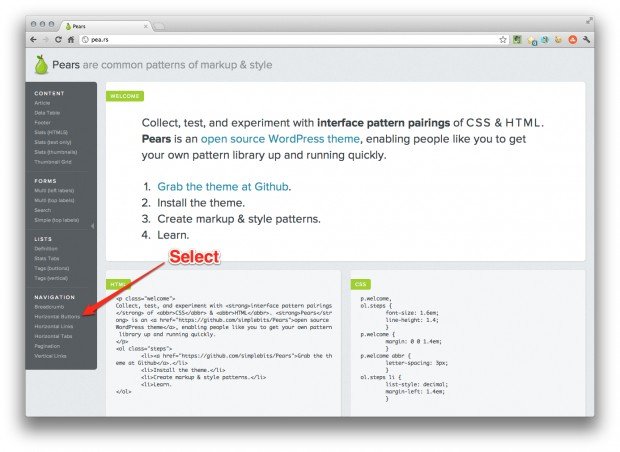Open the yellow extension with the blue badge
Screen dimensions: 620x452
pos(532,40)
